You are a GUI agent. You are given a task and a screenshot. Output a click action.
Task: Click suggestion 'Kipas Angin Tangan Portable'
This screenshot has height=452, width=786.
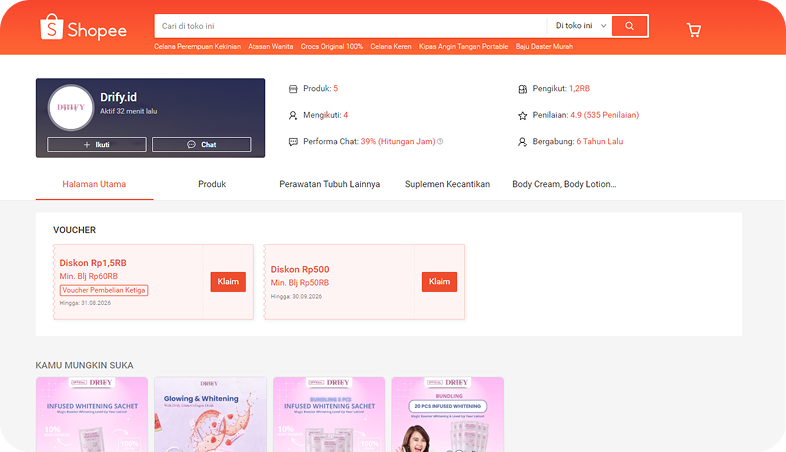point(463,46)
